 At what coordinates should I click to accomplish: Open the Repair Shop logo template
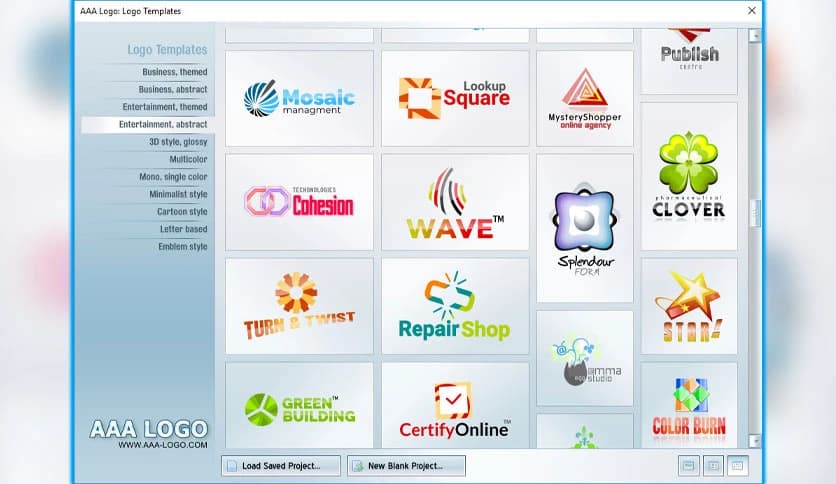pyautogui.click(x=455, y=306)
